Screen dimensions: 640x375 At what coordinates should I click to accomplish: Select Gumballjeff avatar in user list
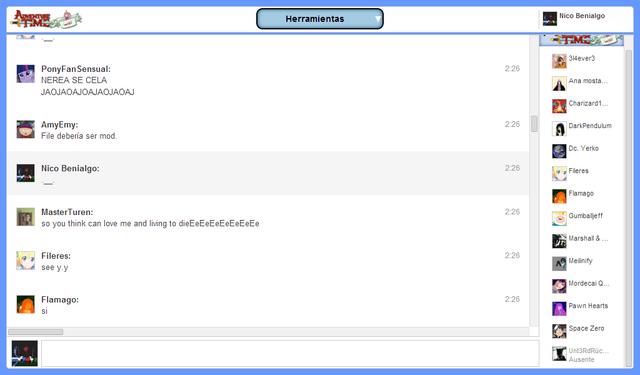tap(559, 218)
